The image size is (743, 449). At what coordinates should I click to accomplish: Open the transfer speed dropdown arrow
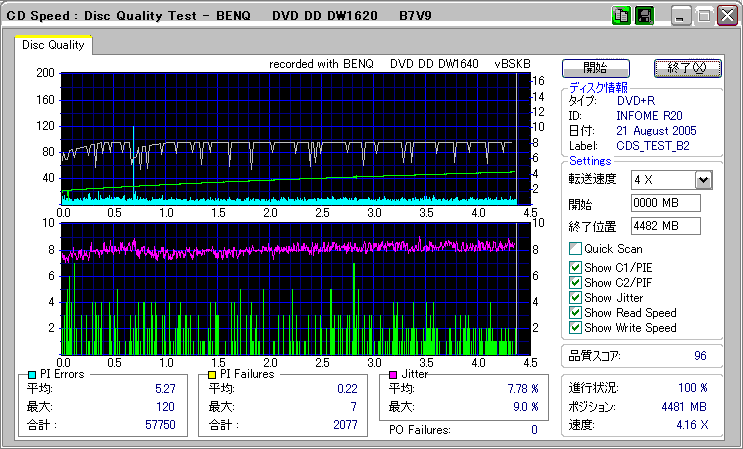703,179
